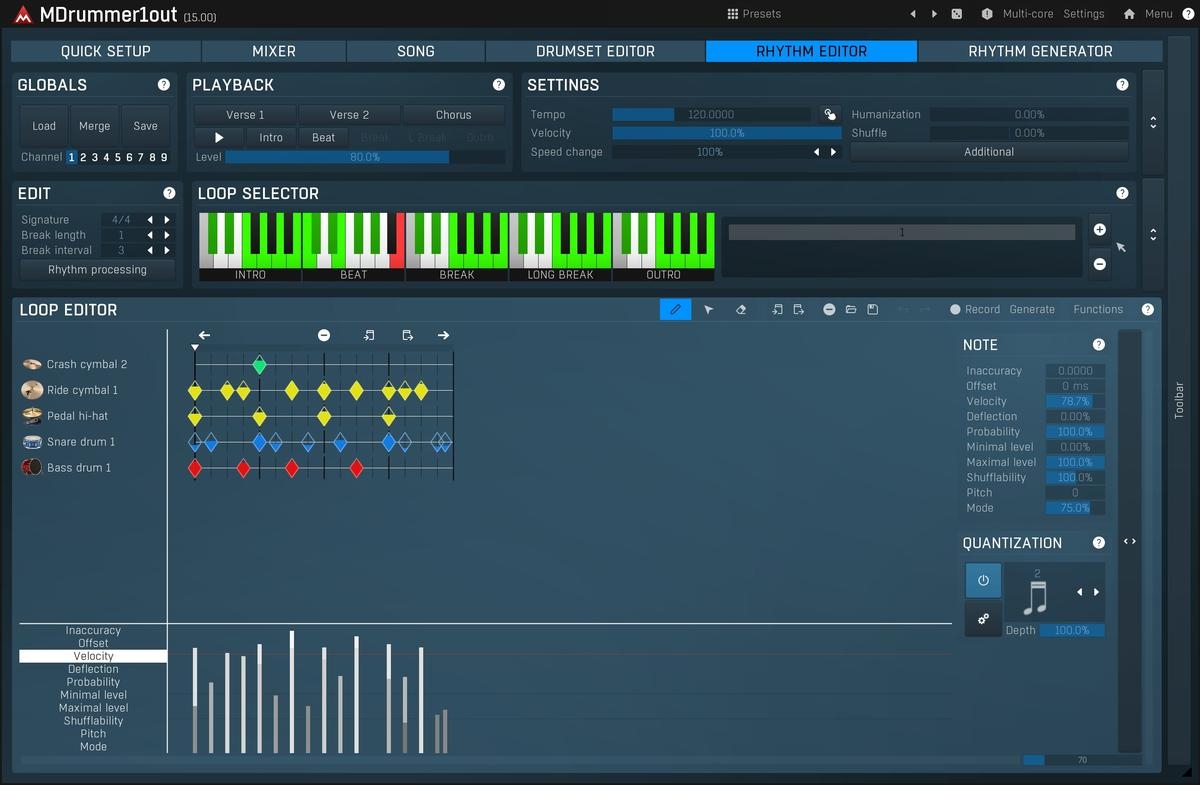The height and width of the screenshot is (785, 1200).
Task: Expand the Settings panel vertical arrows
Action: 1153,122
